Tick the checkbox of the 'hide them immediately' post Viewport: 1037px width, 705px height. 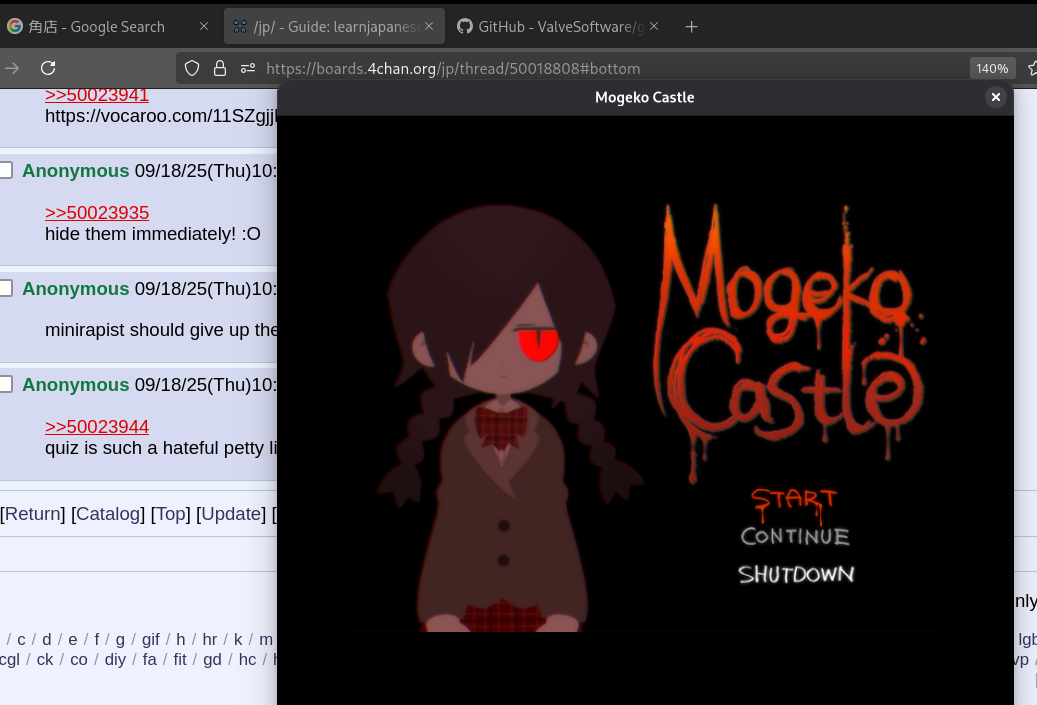click(5, 171)
